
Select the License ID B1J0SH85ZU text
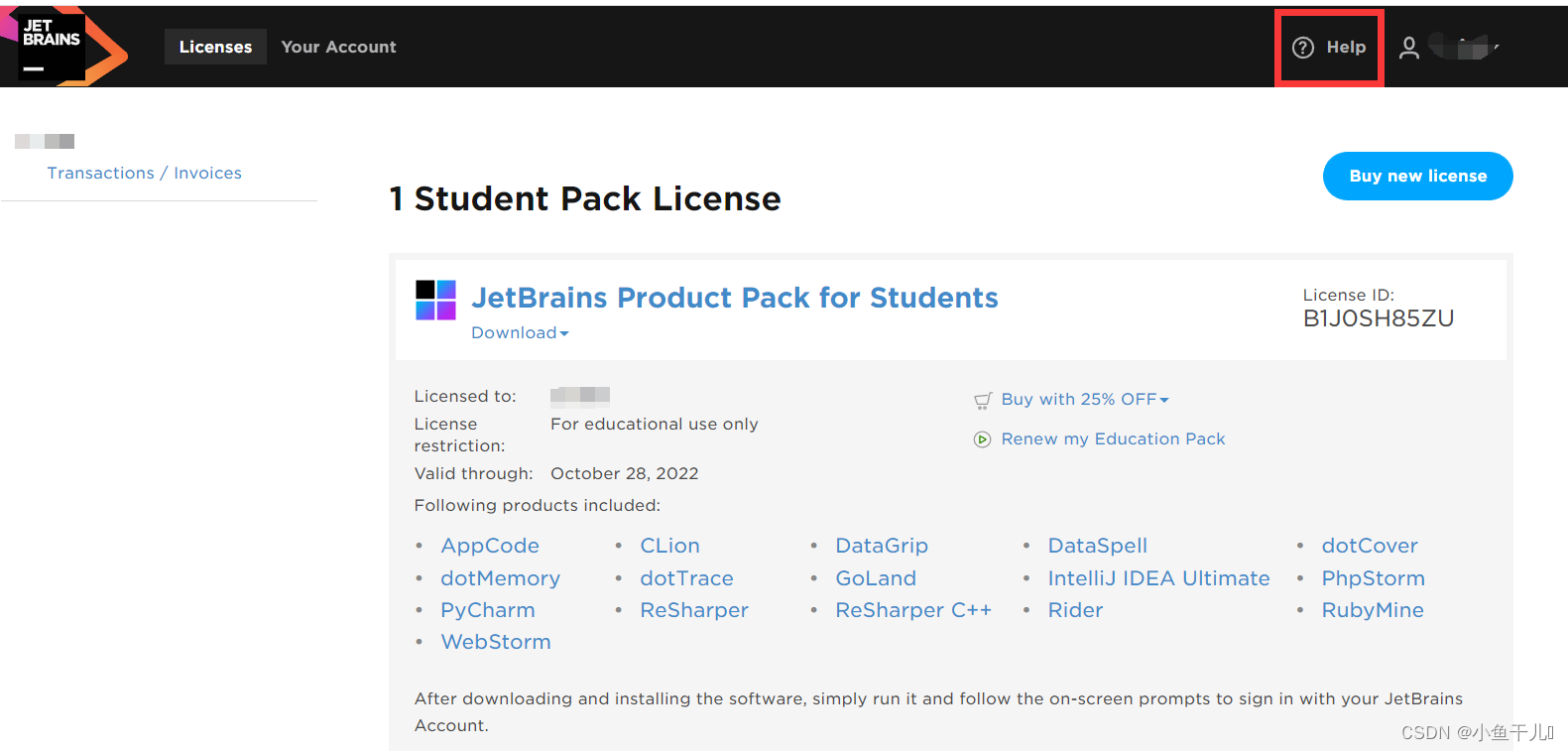click(1379, 318)
